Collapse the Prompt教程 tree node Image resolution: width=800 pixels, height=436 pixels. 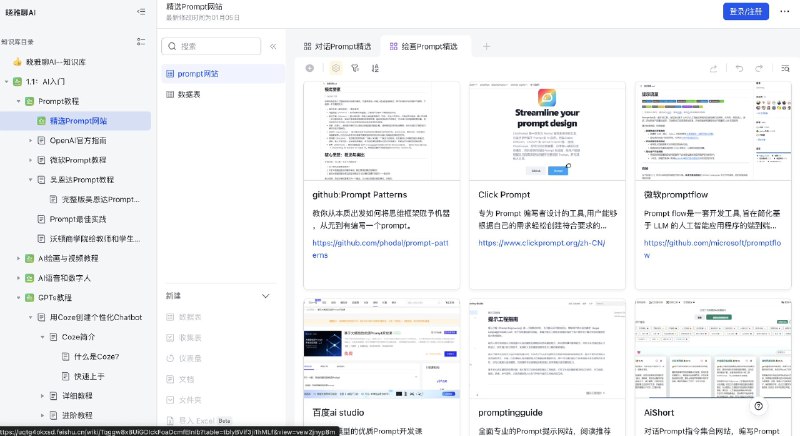pos(18,101)
